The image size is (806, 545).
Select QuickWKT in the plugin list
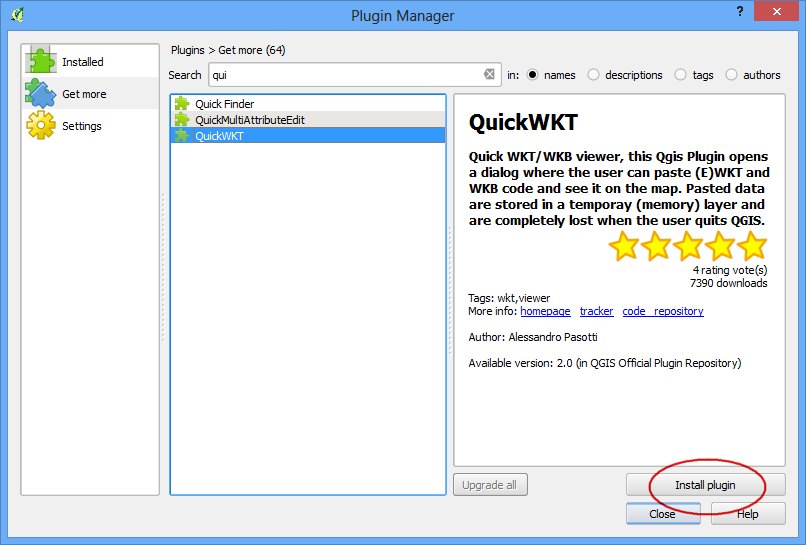click(308, 136)
